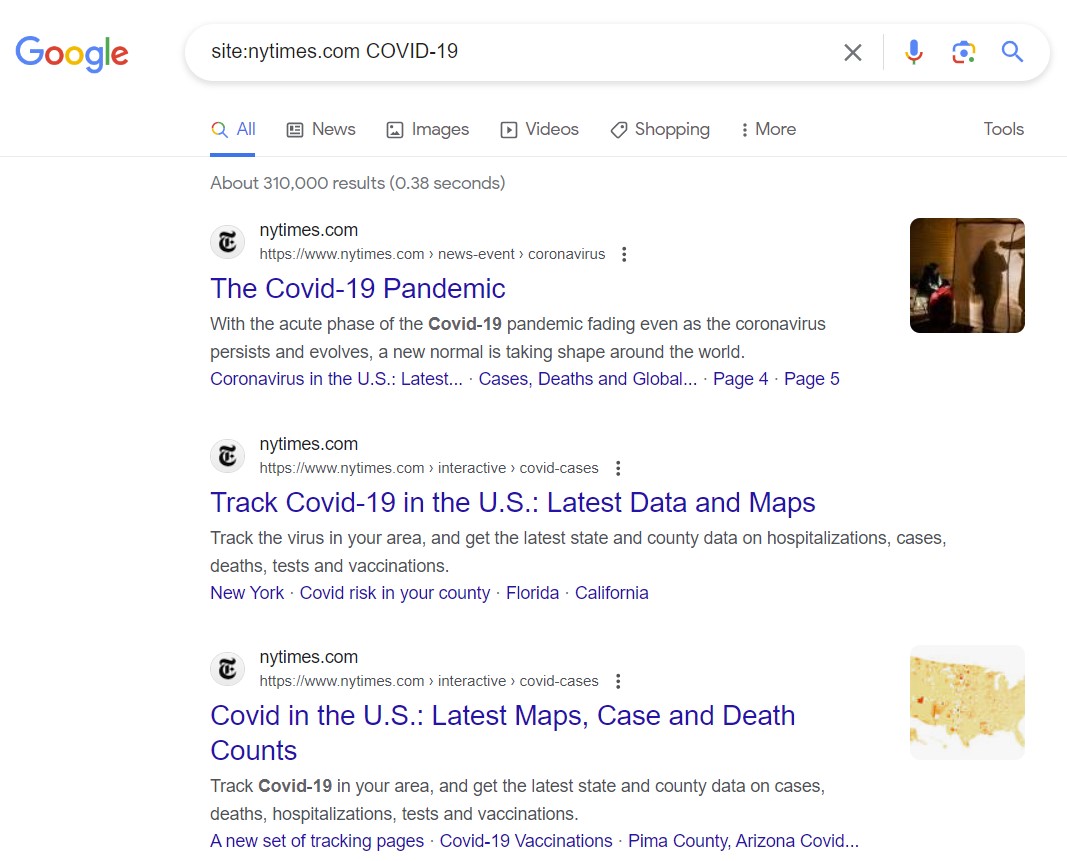The width and height of the screenshot is (1067, 861).
Task: Switch to the Videos tab
Action: pos(540,129)
